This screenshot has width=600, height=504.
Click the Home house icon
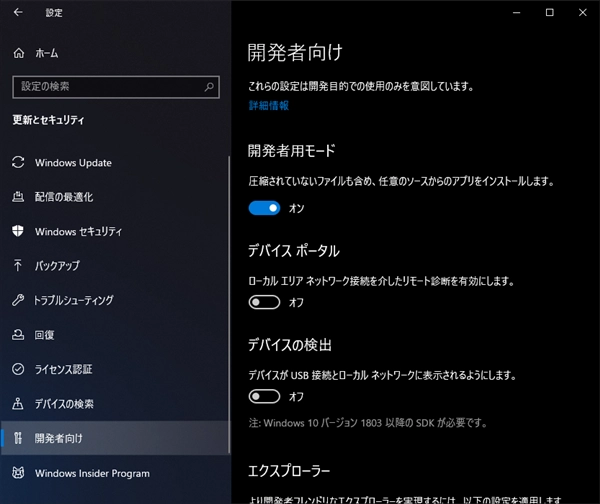tap(18, 53)
